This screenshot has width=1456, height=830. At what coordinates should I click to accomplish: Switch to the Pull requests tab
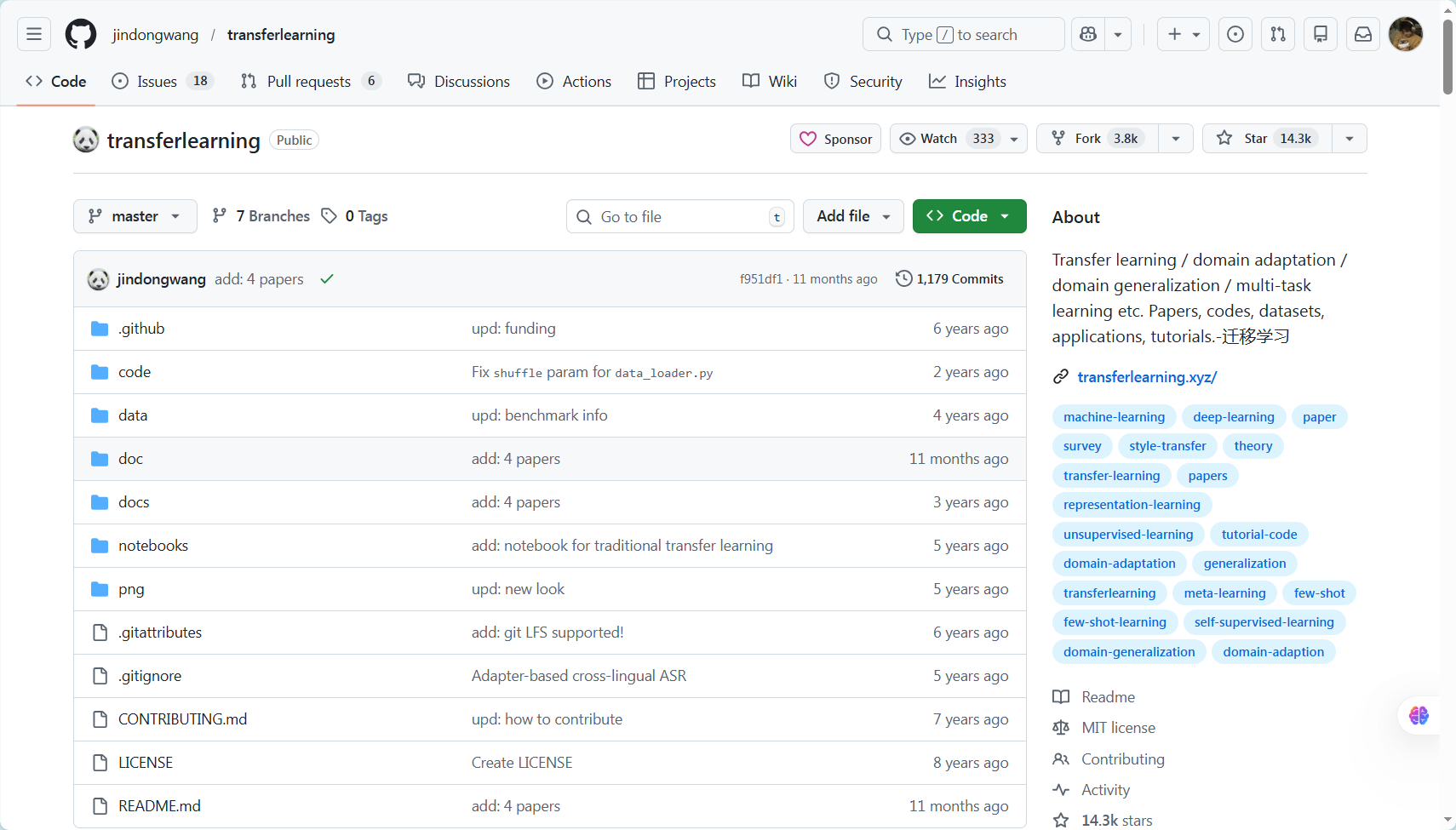click(x=311, y=81)
